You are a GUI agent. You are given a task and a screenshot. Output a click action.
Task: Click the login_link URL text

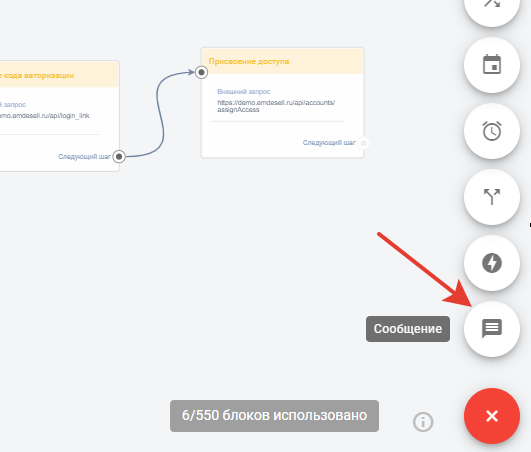tap(45, 116)
